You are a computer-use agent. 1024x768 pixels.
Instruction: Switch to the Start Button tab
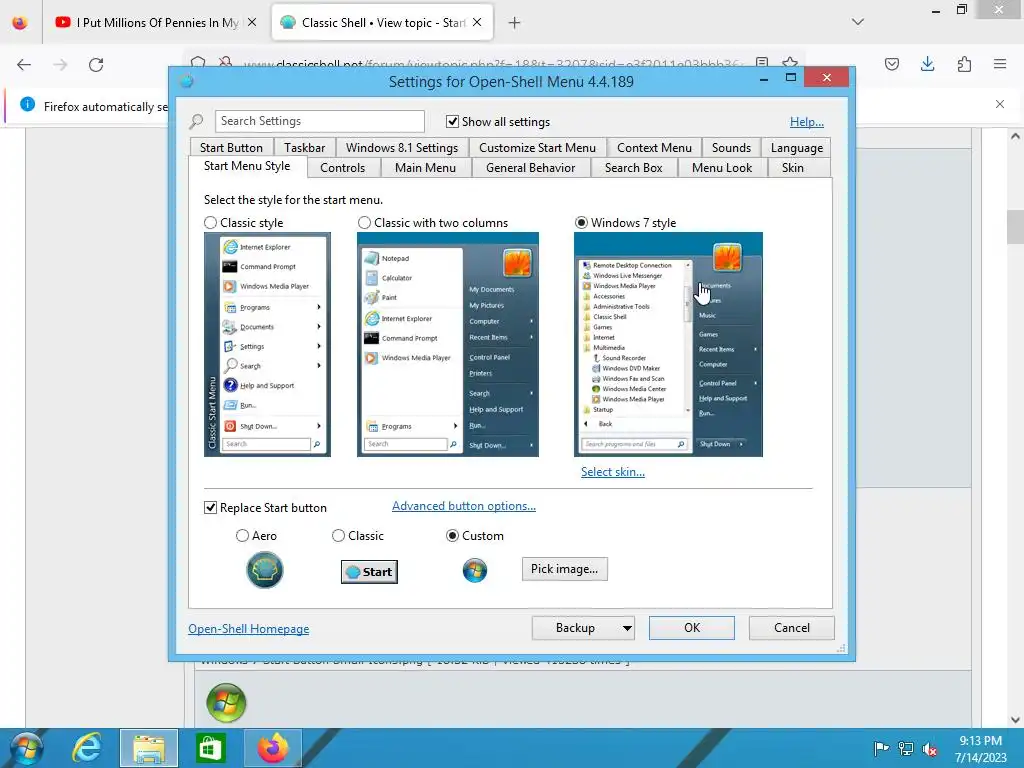[231, 148]
